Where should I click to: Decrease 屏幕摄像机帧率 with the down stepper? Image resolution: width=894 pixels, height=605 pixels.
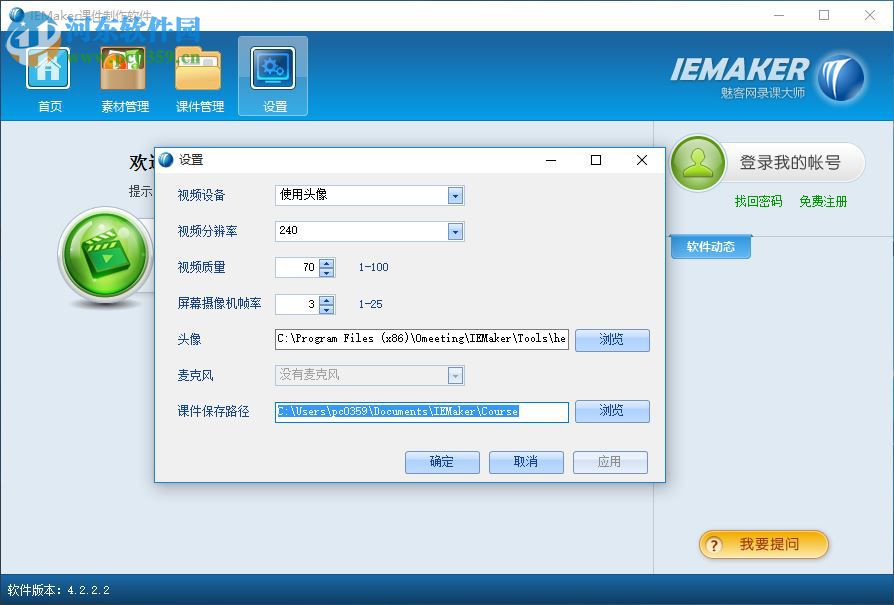[x=327, y=309]
